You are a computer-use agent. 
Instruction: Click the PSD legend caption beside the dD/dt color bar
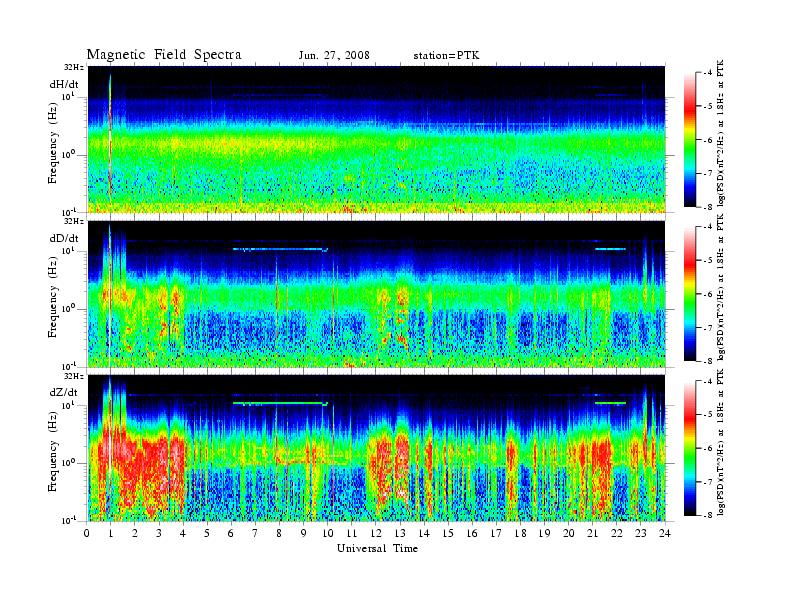coord(721,287)
